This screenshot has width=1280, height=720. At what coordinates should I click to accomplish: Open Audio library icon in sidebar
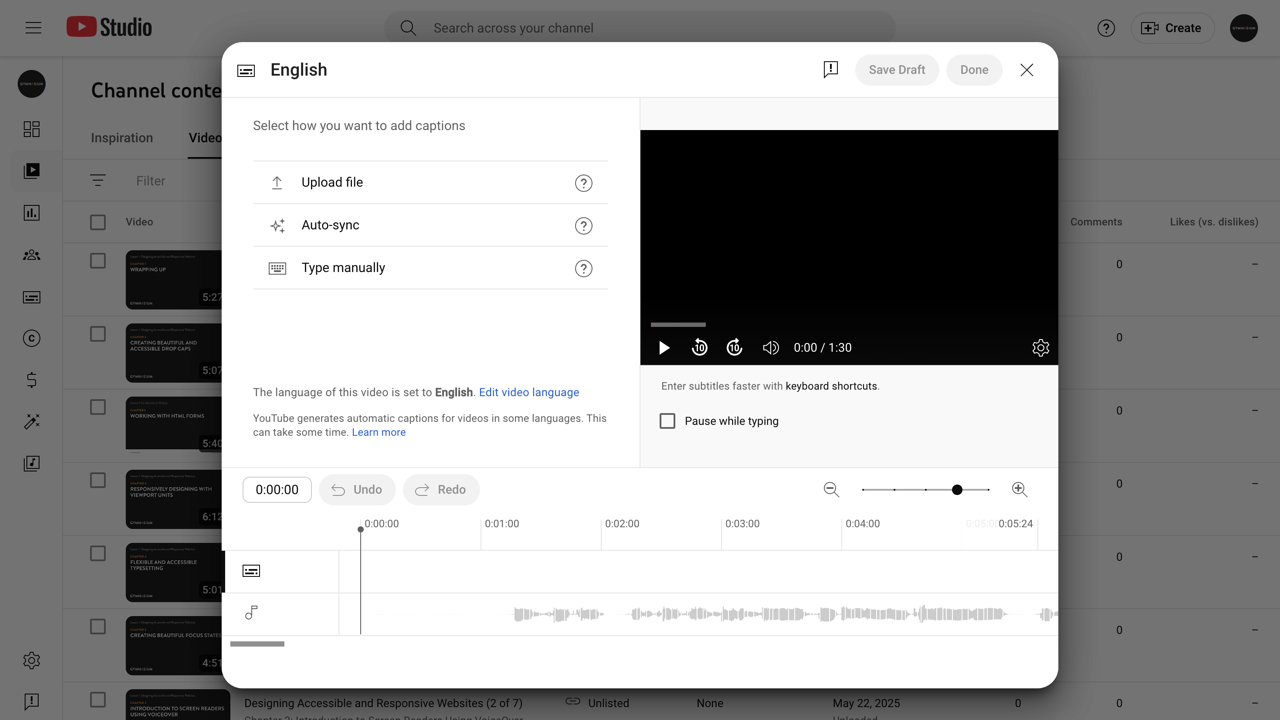[x=32, y=464]
